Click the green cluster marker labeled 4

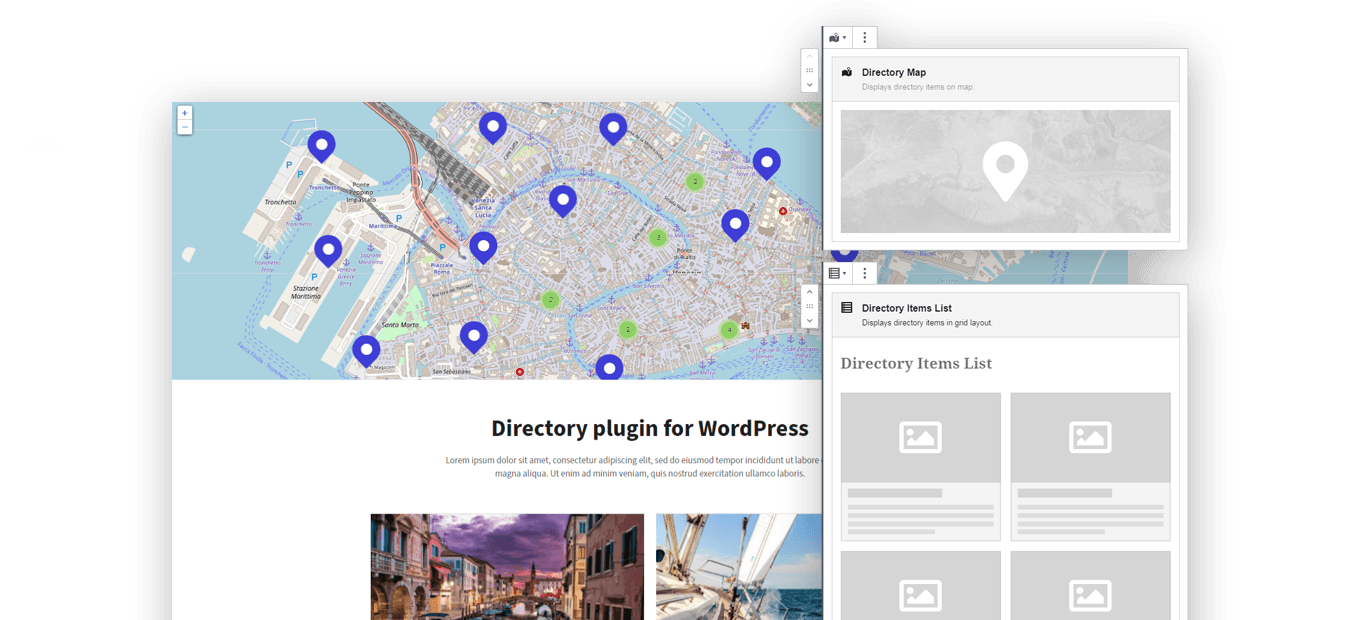[x=729, y=330]
